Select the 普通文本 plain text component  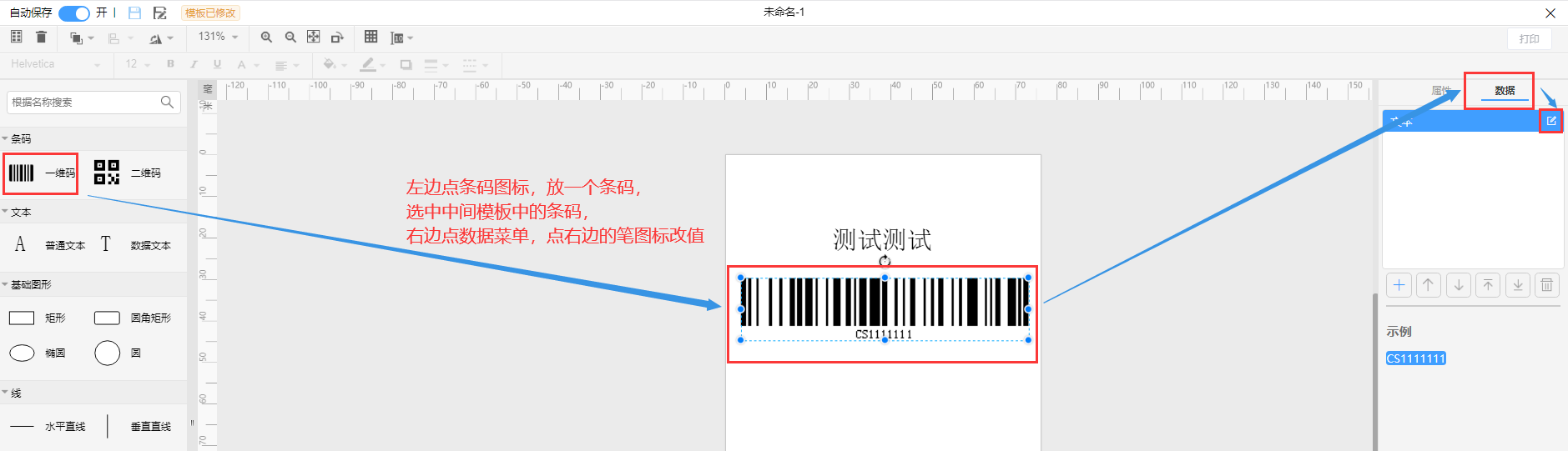tap(49, 244)
